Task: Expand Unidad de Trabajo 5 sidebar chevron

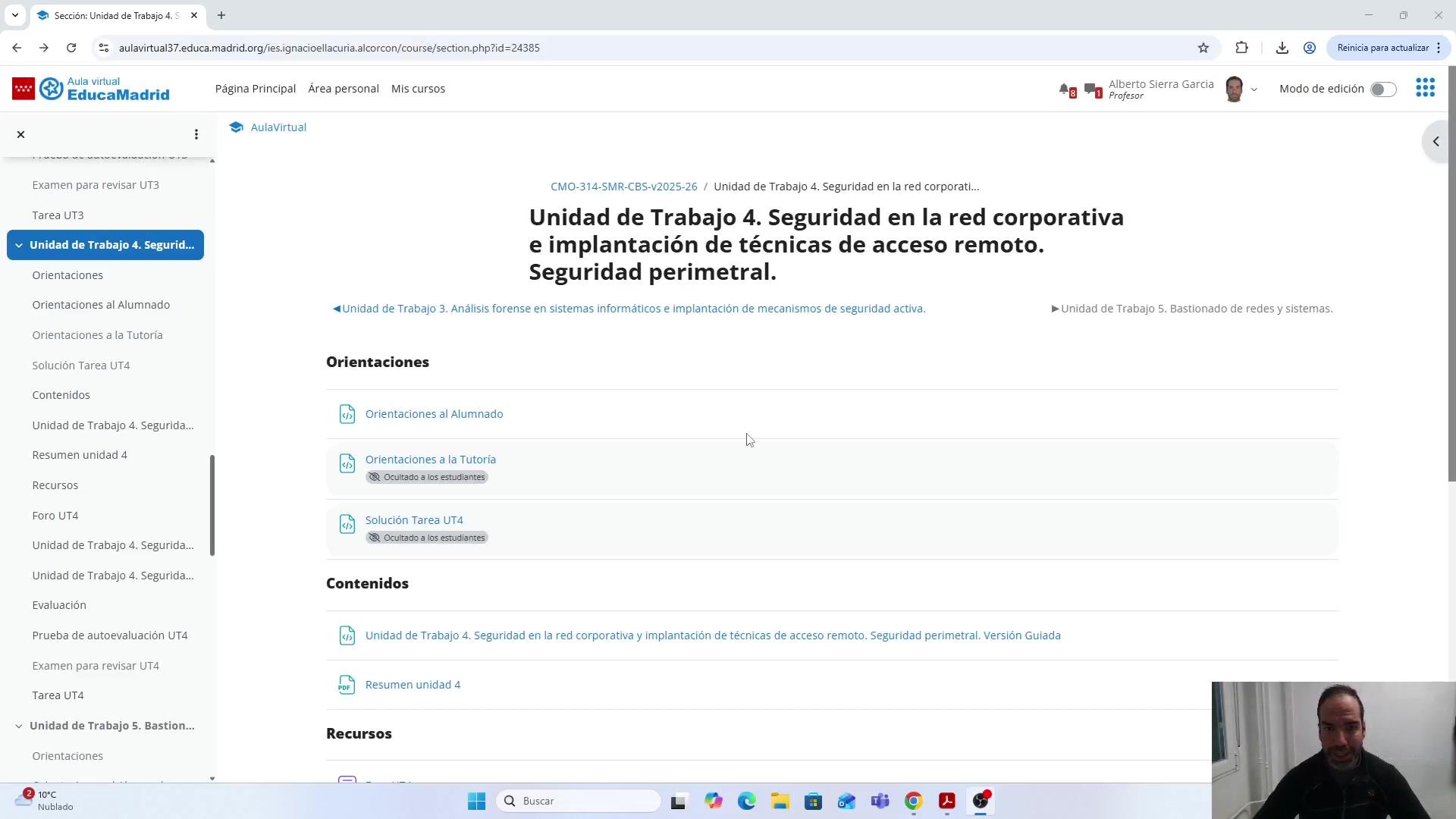Action: click(x=19, y=726)
